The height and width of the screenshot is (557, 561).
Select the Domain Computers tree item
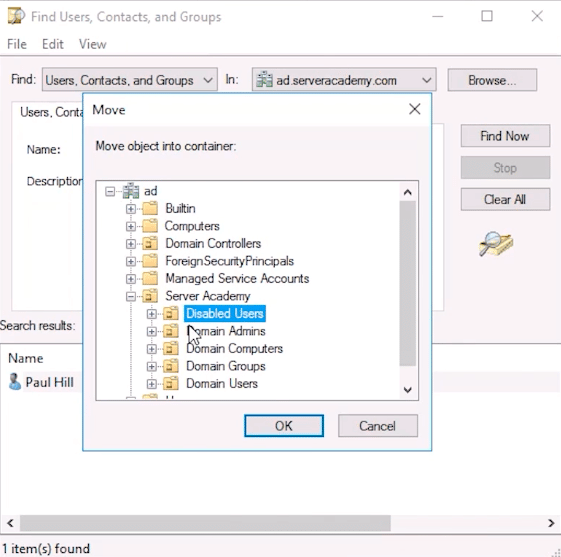coord(234,348)
